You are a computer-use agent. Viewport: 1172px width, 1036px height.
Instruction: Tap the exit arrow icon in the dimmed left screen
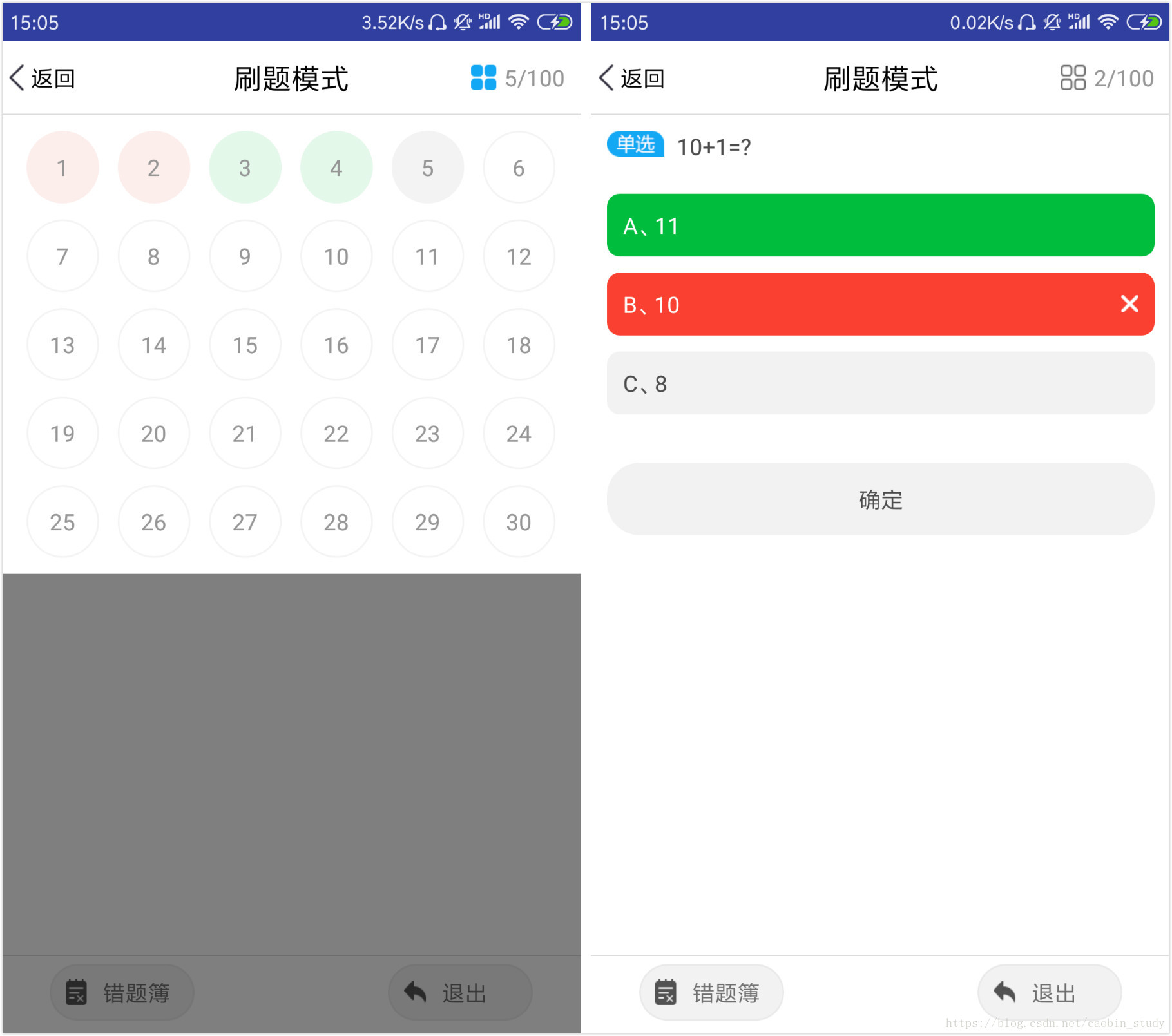tap(415, 992)
